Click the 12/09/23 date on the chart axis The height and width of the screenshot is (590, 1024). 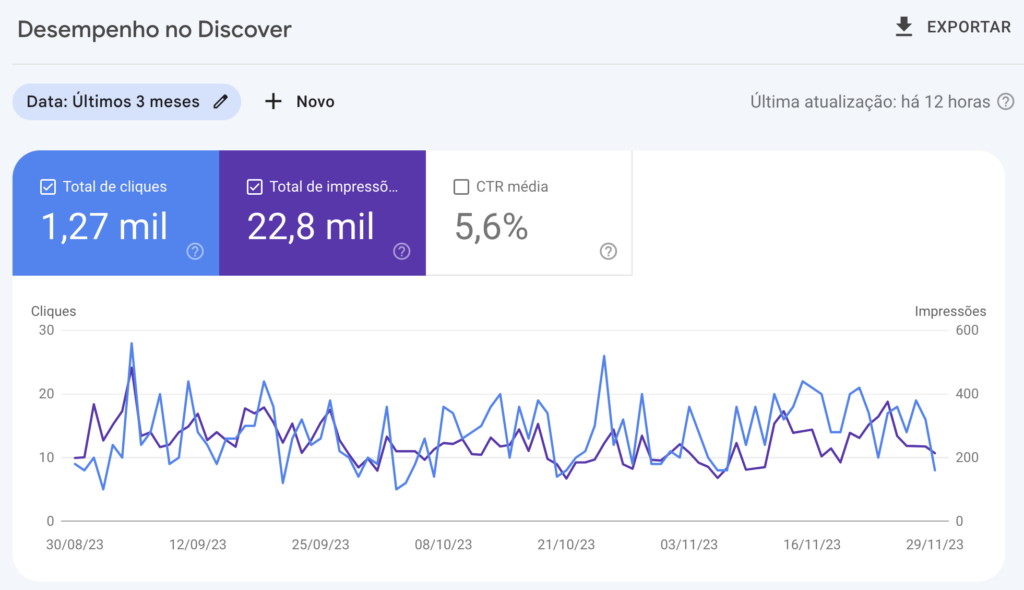(x=197, y=544)
